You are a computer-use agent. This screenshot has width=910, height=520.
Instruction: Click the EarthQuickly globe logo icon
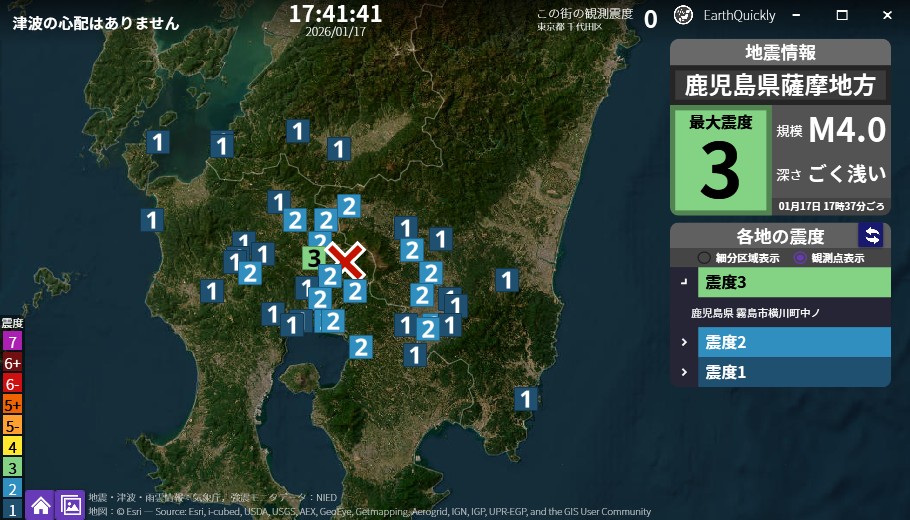tap(683, 15)
